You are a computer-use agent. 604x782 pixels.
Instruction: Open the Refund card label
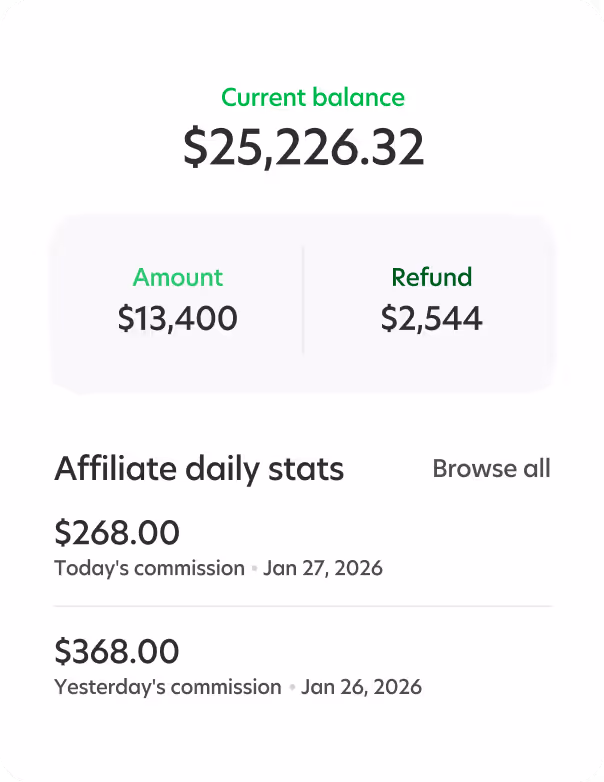[x=432, y=277]
